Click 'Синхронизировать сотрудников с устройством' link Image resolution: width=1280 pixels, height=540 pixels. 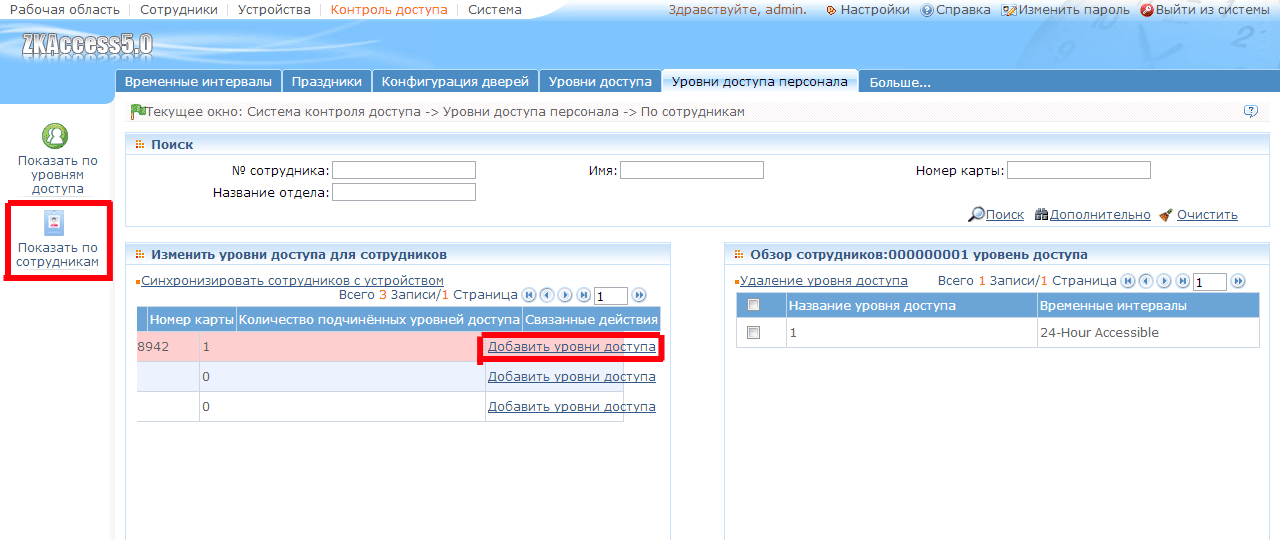pos(292,281)
